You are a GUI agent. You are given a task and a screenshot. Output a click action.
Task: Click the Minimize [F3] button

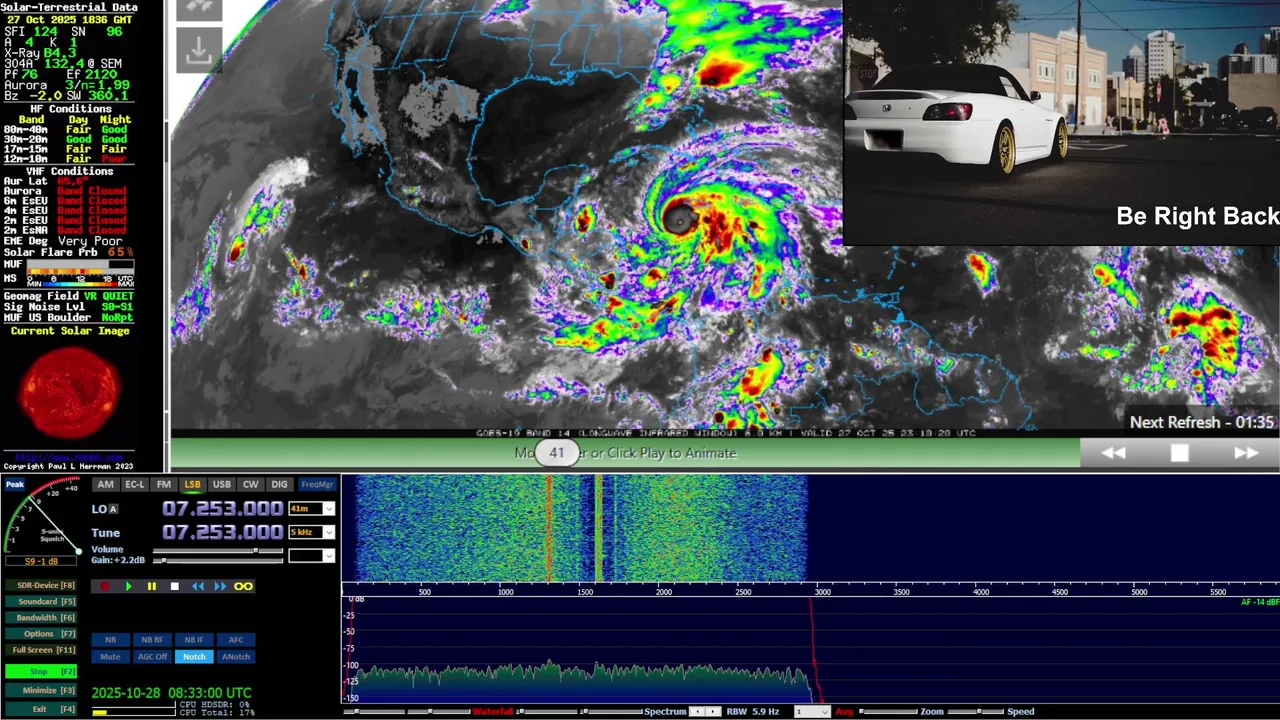(x=41, y=690)
